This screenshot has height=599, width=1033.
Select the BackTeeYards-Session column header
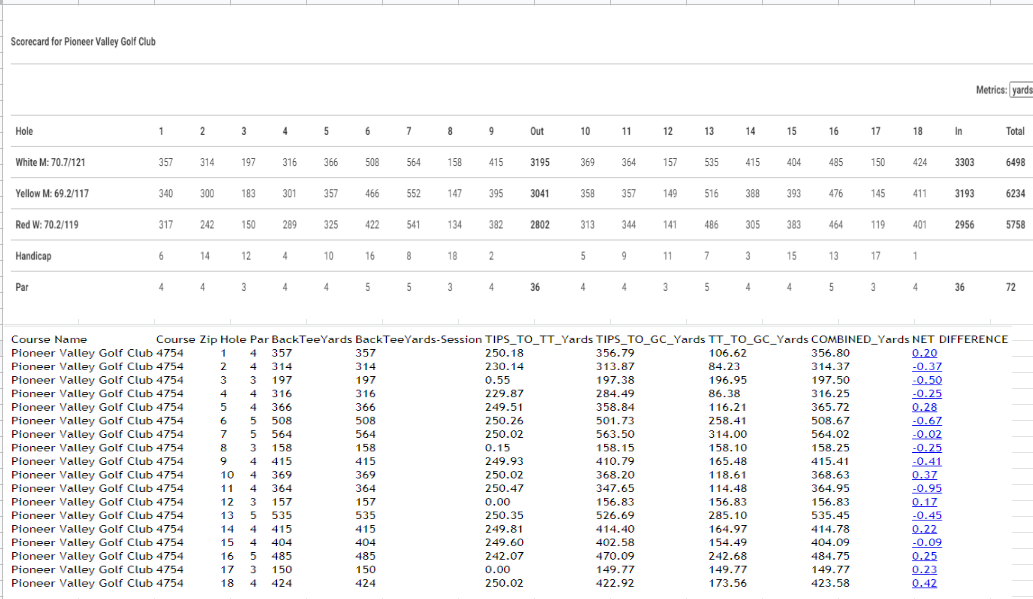(x=418, y=339)
